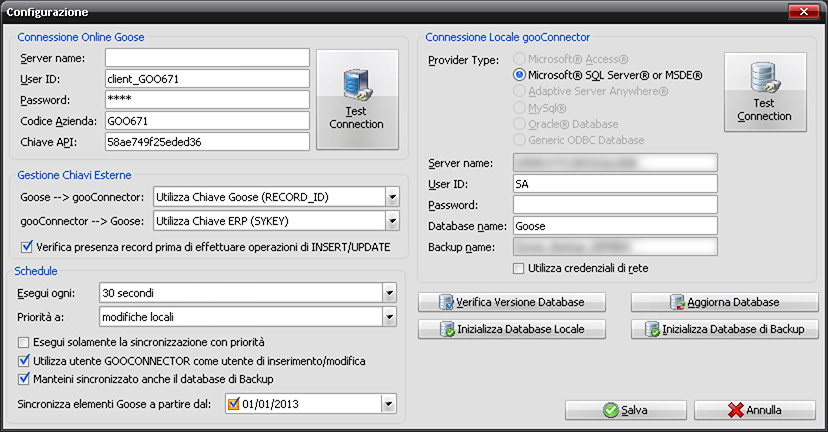Click the red X icon on Annulla

coord(735,410)
